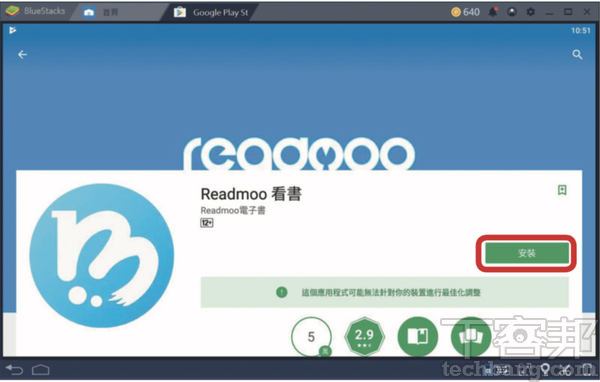This screenshot has width=600, height=382.
Task: Click the Play Store icon in status bar
Action: (x=13, y=30)
